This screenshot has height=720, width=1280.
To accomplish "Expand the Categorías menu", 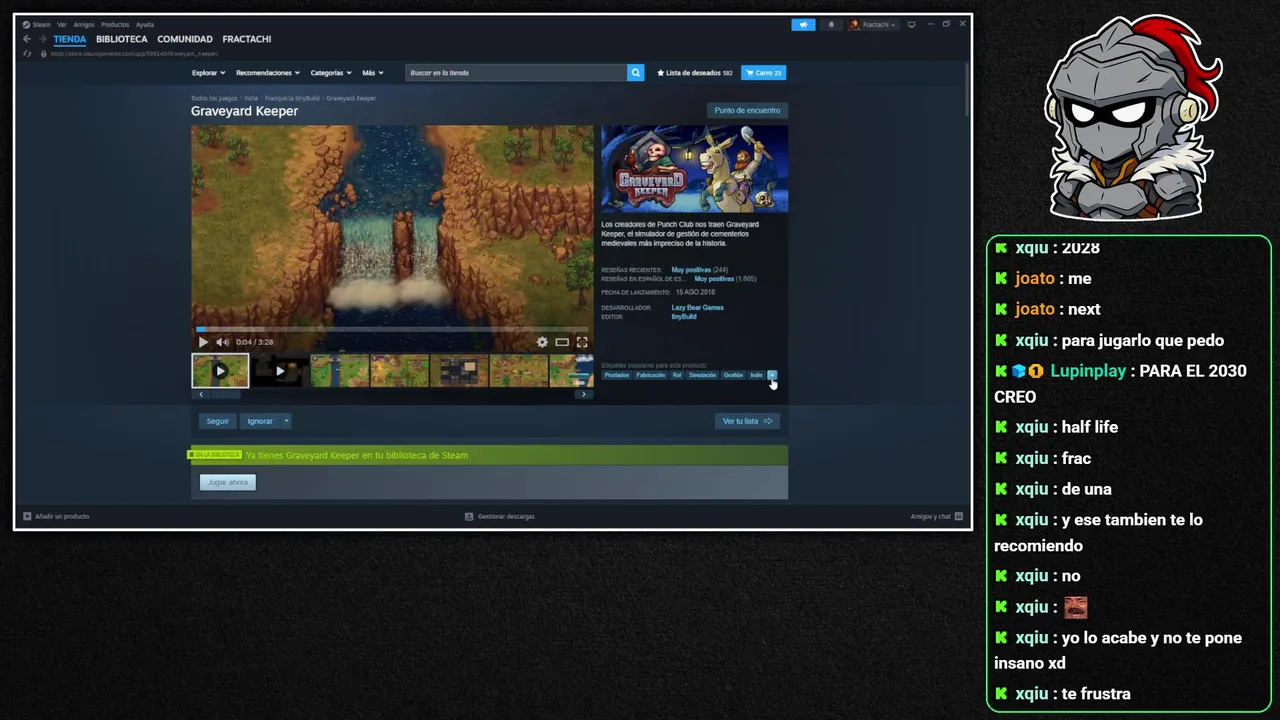I will pos(331,73).
